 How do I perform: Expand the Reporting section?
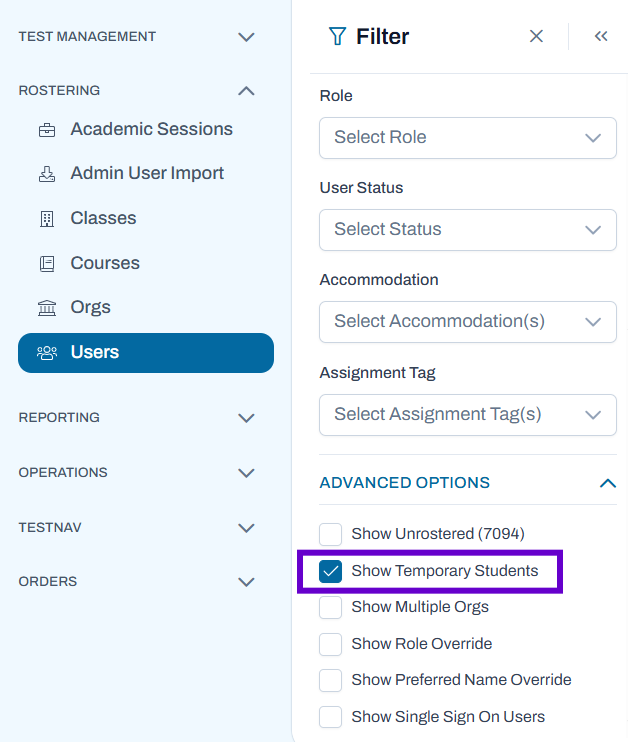[246, 418]
